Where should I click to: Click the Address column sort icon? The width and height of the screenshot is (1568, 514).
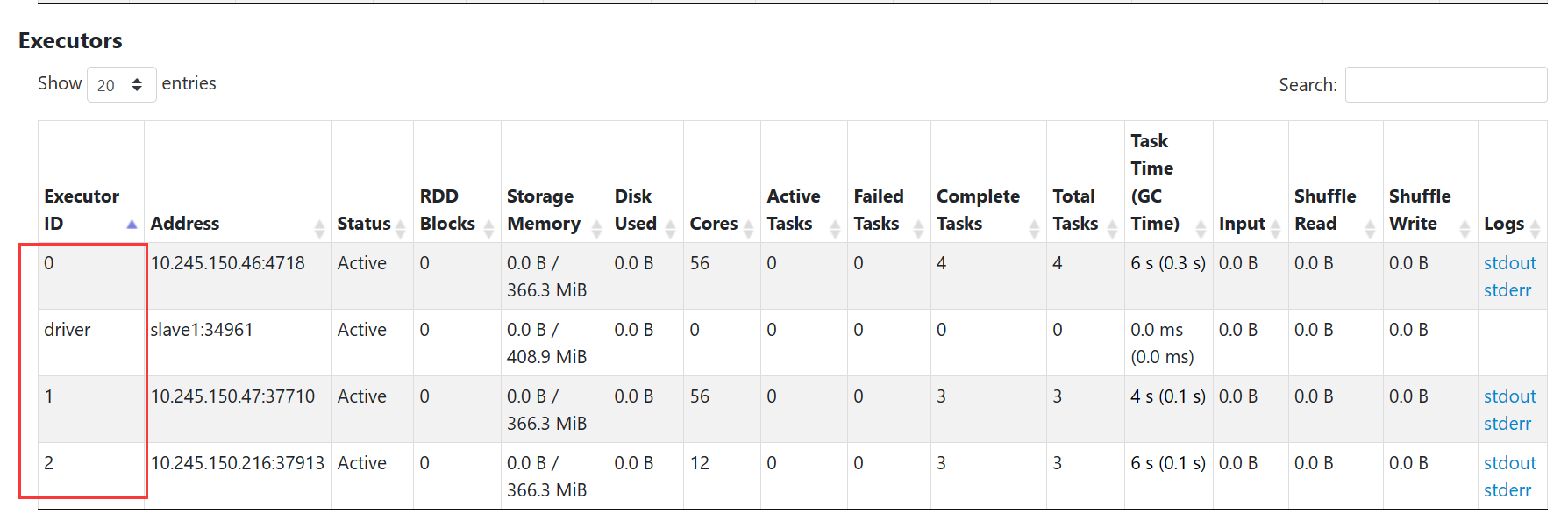point(319,229)
